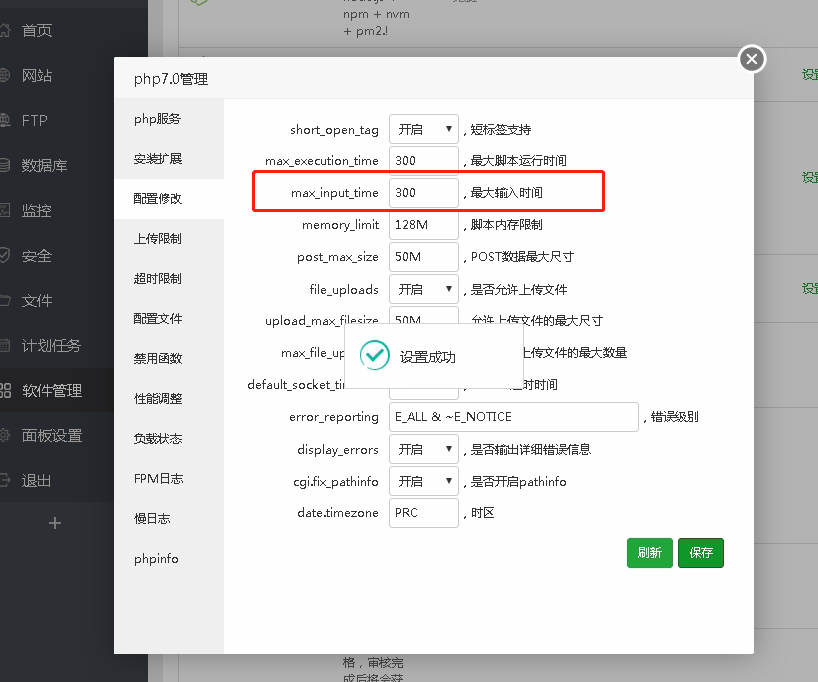The image size is (818, 682).
Task: Click memory_limit input field
Action: (x=424, y=225)
